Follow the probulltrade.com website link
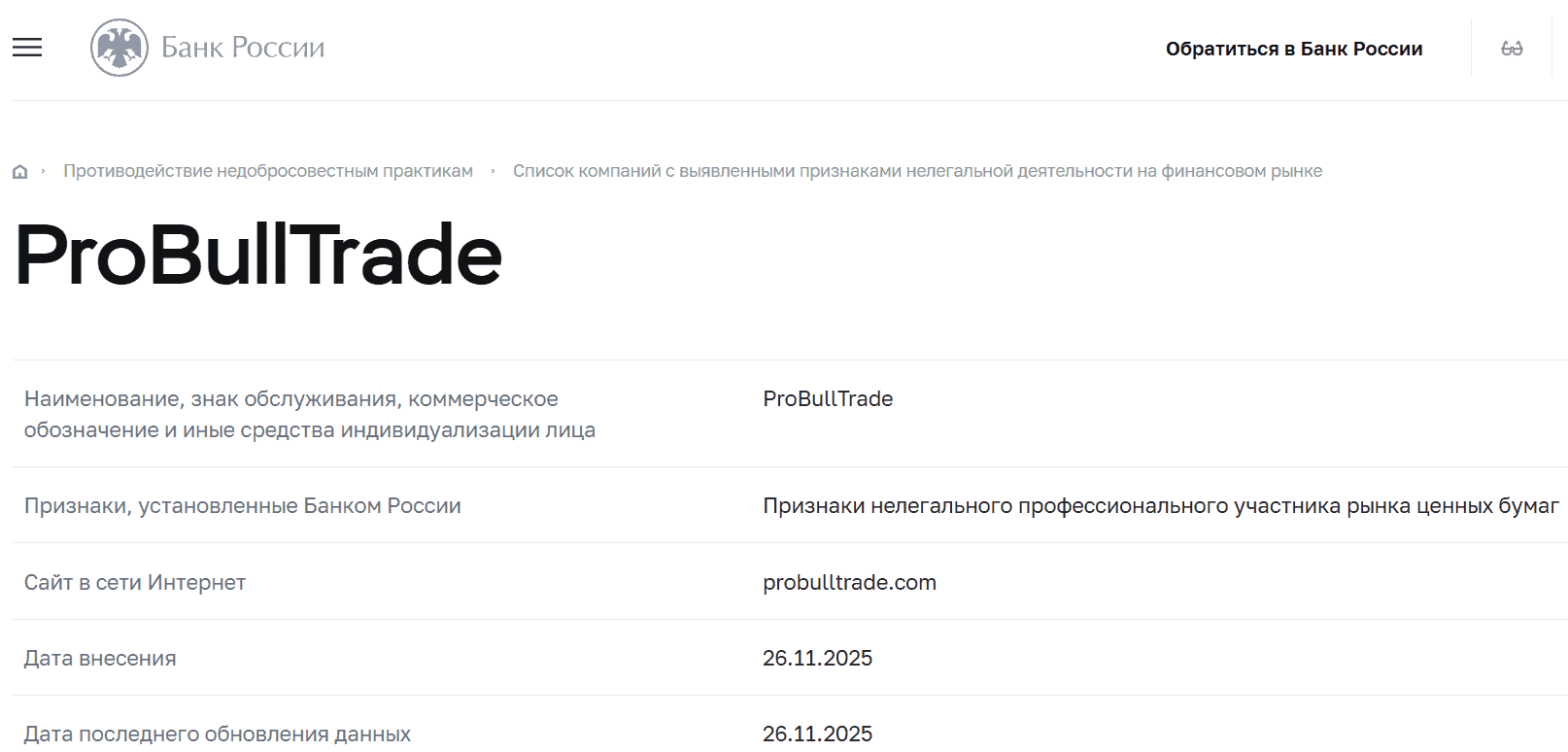 847,582
